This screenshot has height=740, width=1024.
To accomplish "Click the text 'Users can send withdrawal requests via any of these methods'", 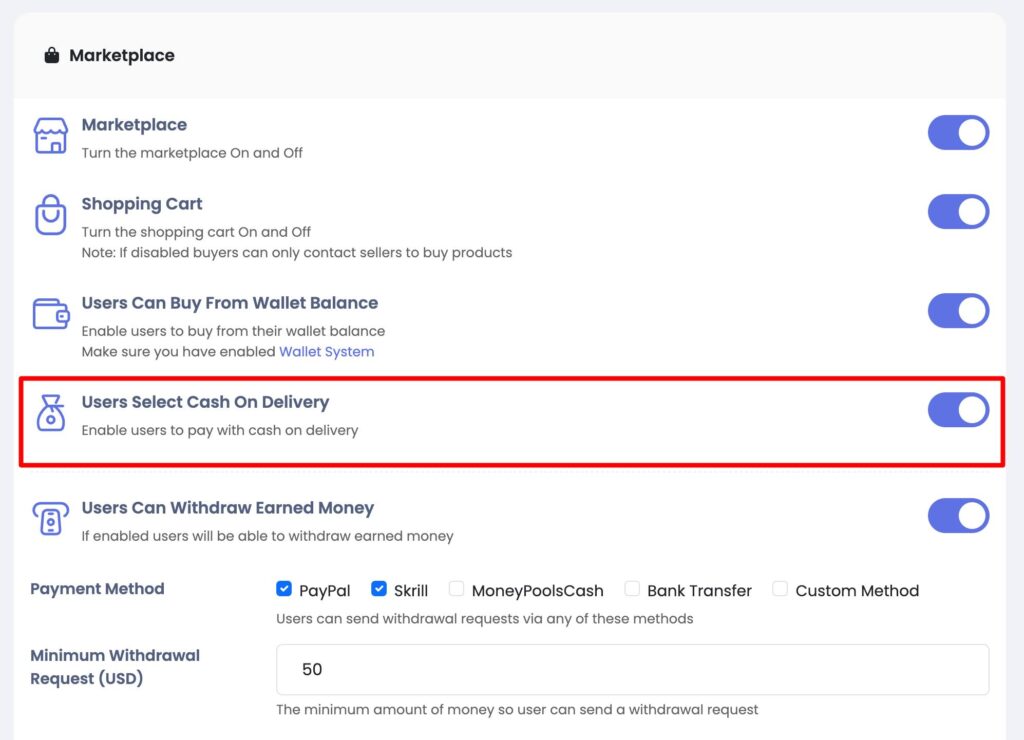I will coord(485,619).
